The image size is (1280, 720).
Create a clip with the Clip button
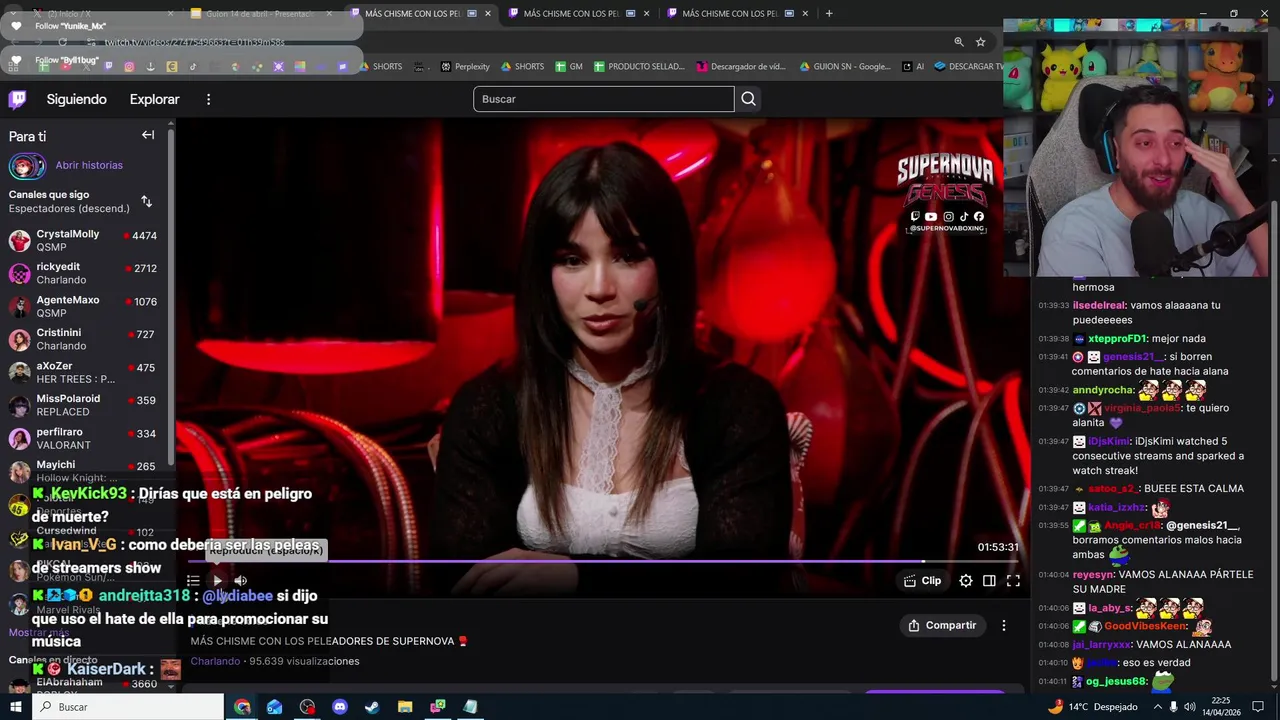point(922,580)
